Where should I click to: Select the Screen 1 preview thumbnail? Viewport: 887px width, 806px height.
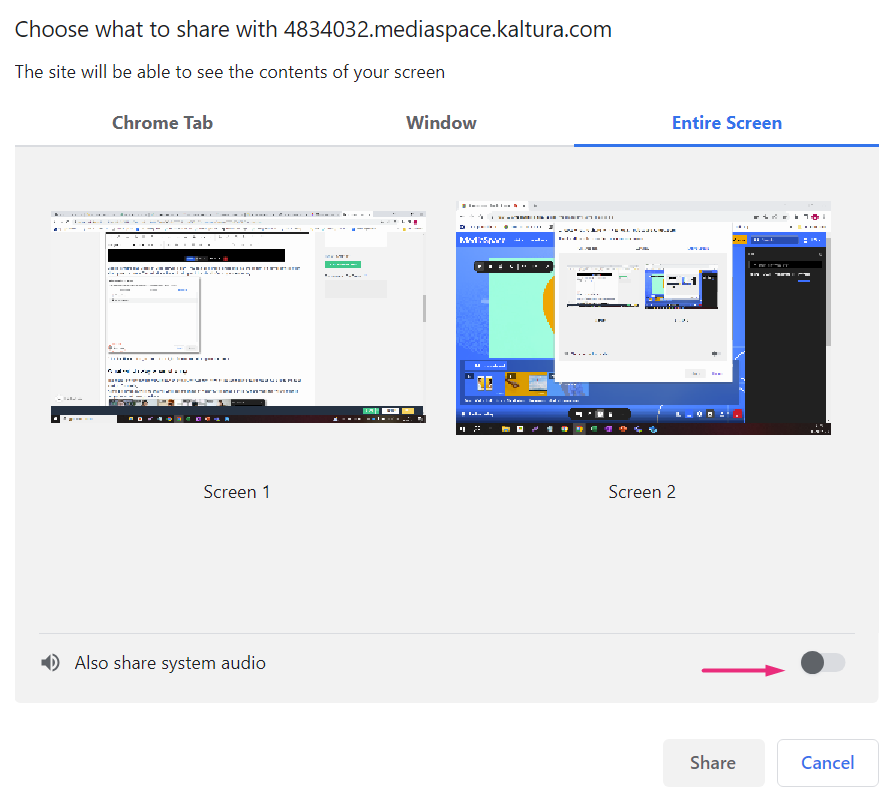point(238,318)
